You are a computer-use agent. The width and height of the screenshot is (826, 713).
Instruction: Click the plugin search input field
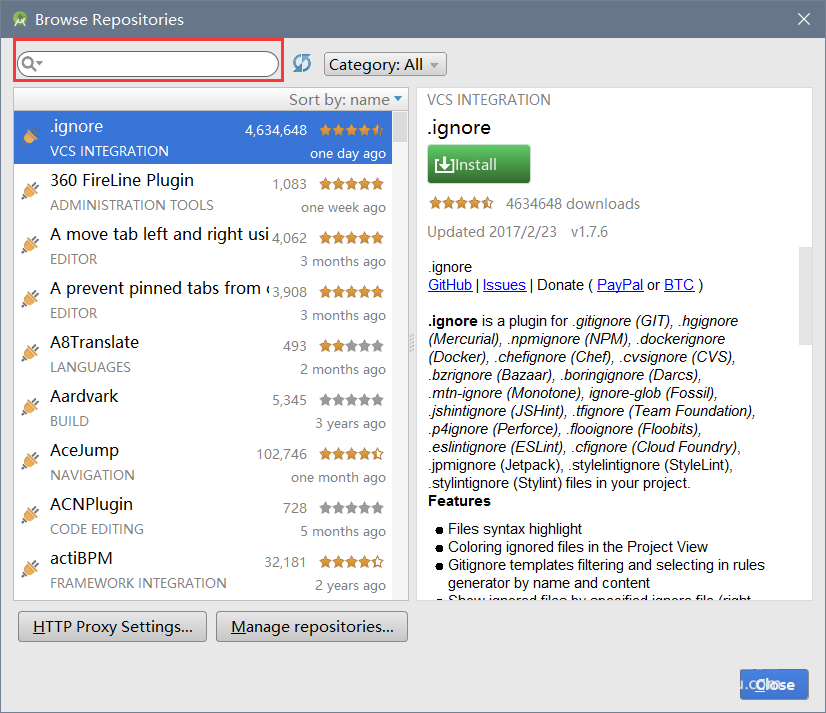pyautogui.click(x=148, y=64)
